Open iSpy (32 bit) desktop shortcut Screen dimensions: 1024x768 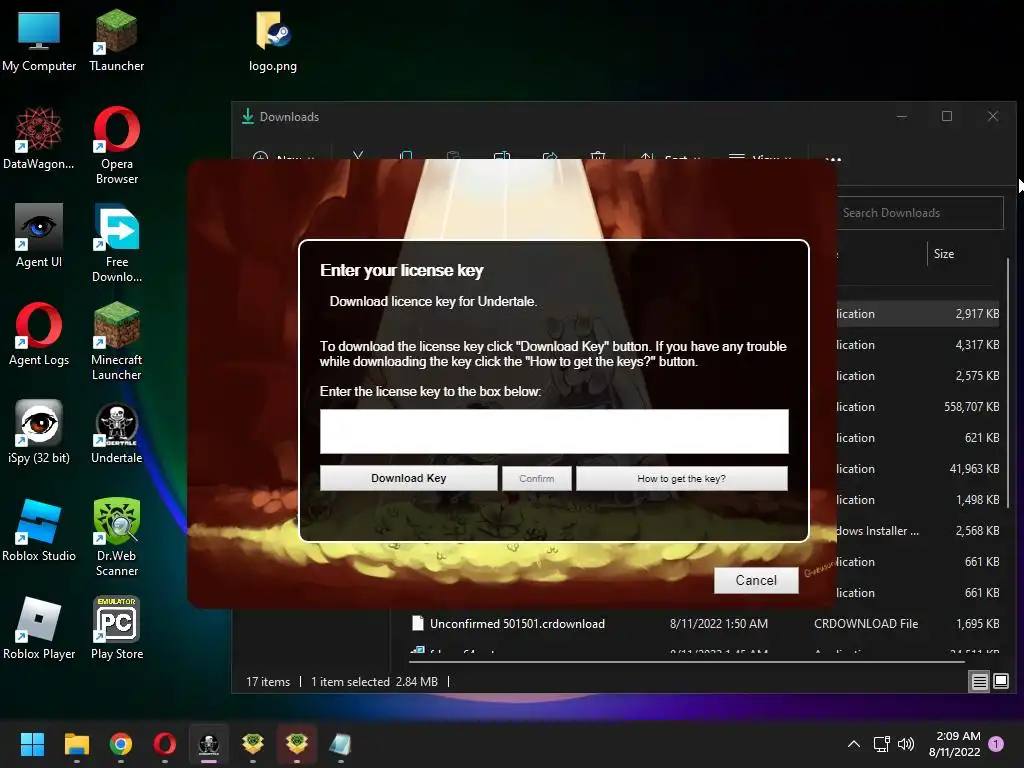pos(39,432)
